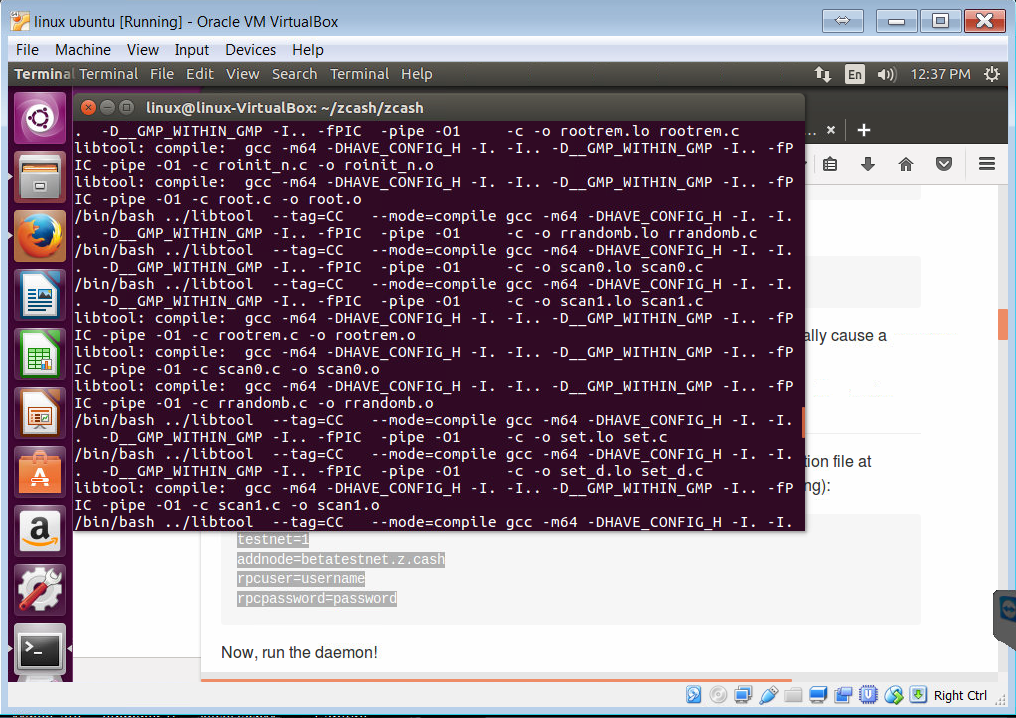Click VirtualBox display monitor indicator

coord(818,695)
